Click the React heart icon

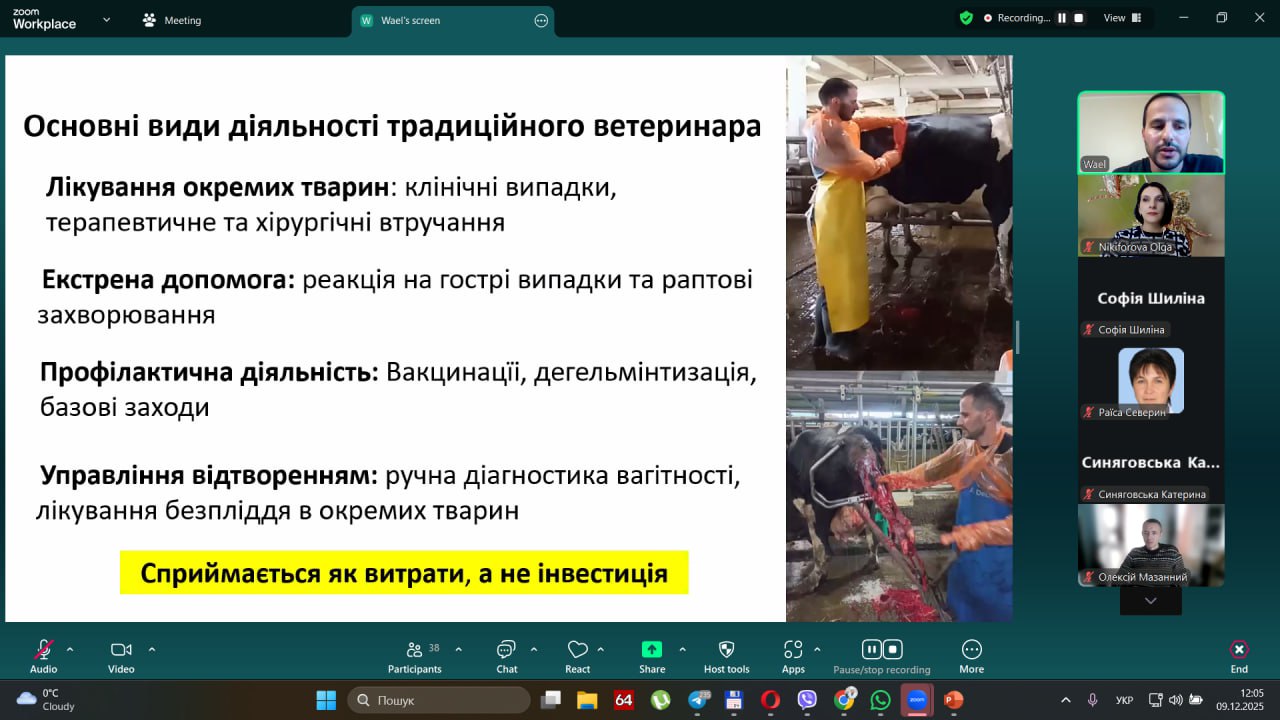(x=577, y=650)
